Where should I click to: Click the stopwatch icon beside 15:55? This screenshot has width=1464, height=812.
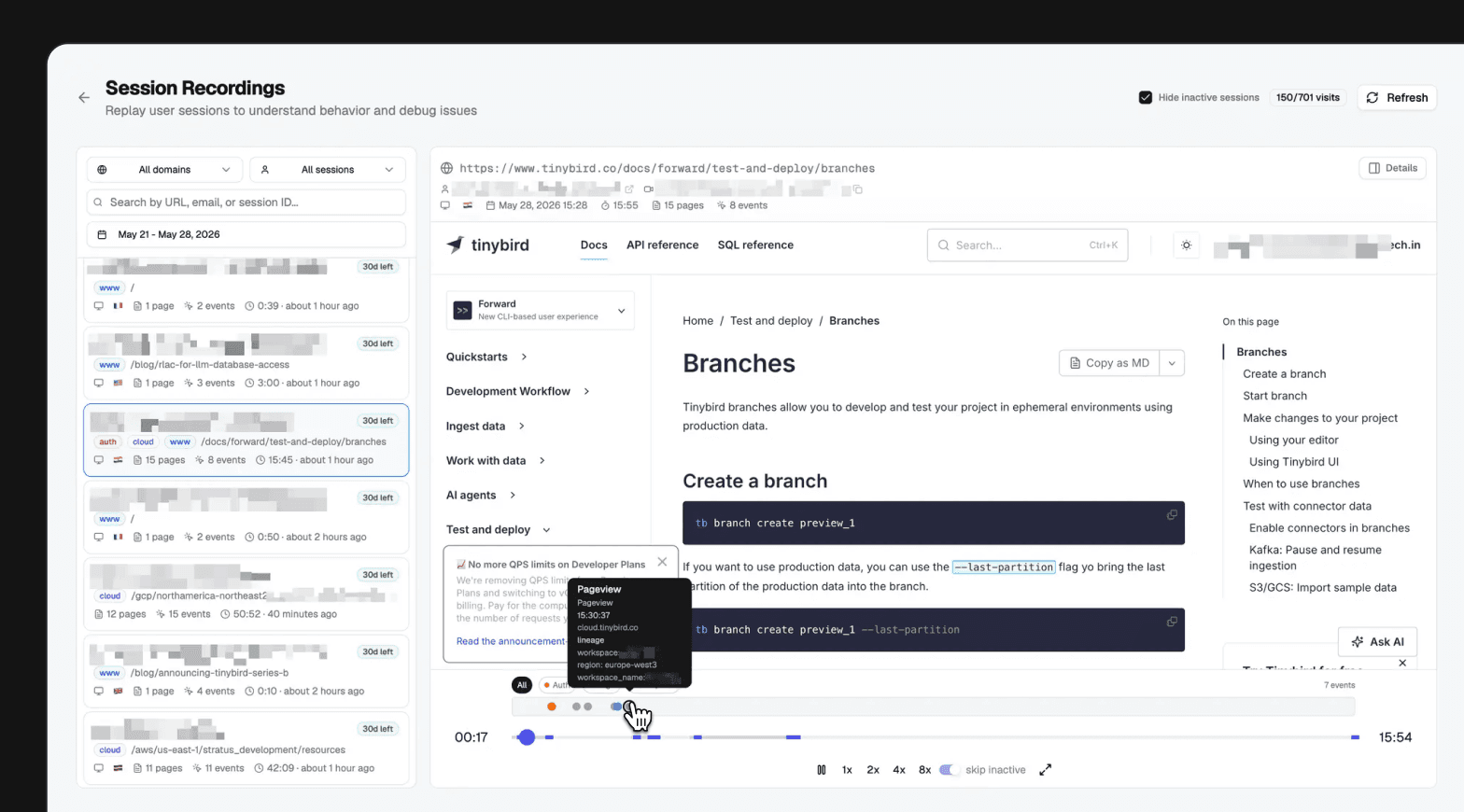pos(605,205)
